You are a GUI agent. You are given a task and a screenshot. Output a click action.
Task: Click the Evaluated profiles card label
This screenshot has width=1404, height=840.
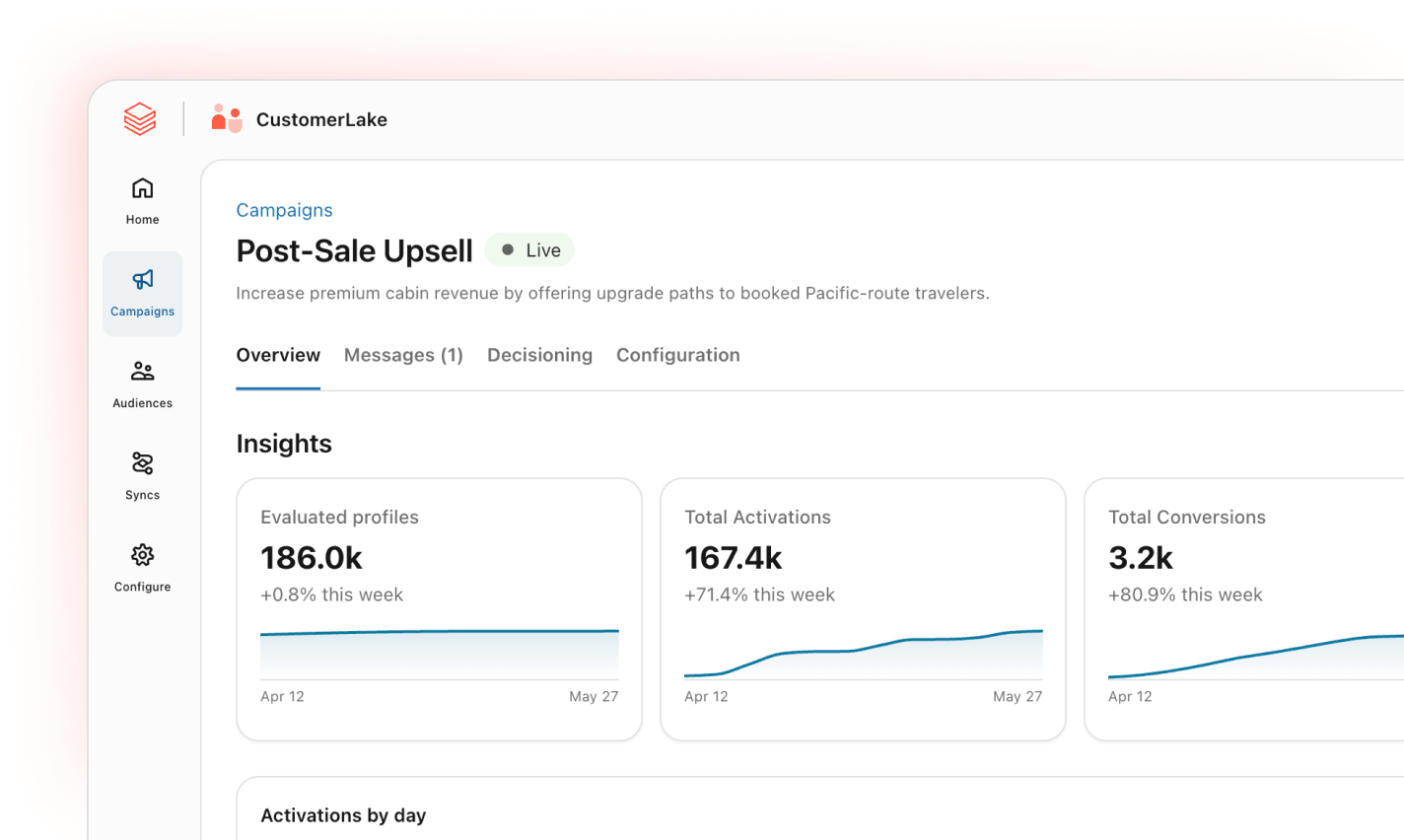tap(339, 517)
